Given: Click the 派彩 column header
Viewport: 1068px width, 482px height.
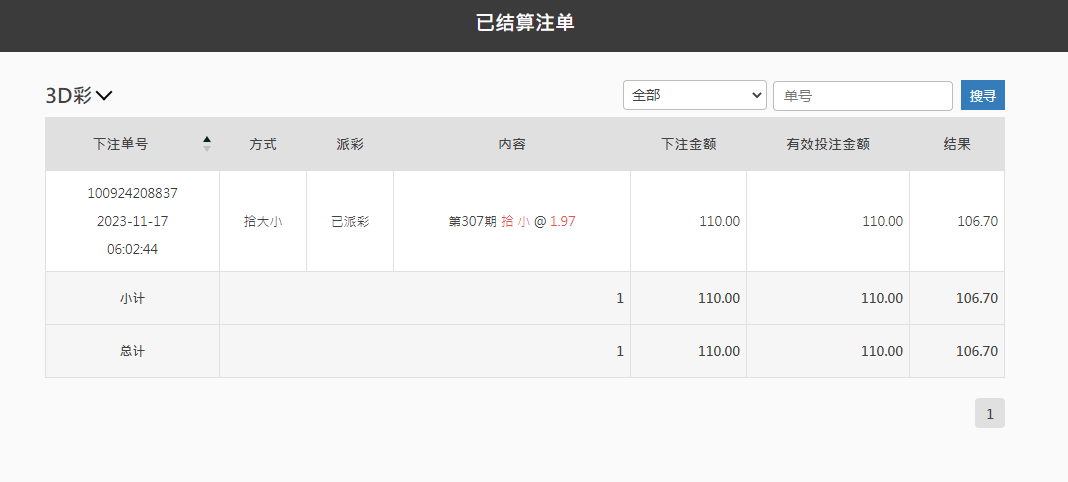Looking at the screenshot, I should tap(350, 144).
